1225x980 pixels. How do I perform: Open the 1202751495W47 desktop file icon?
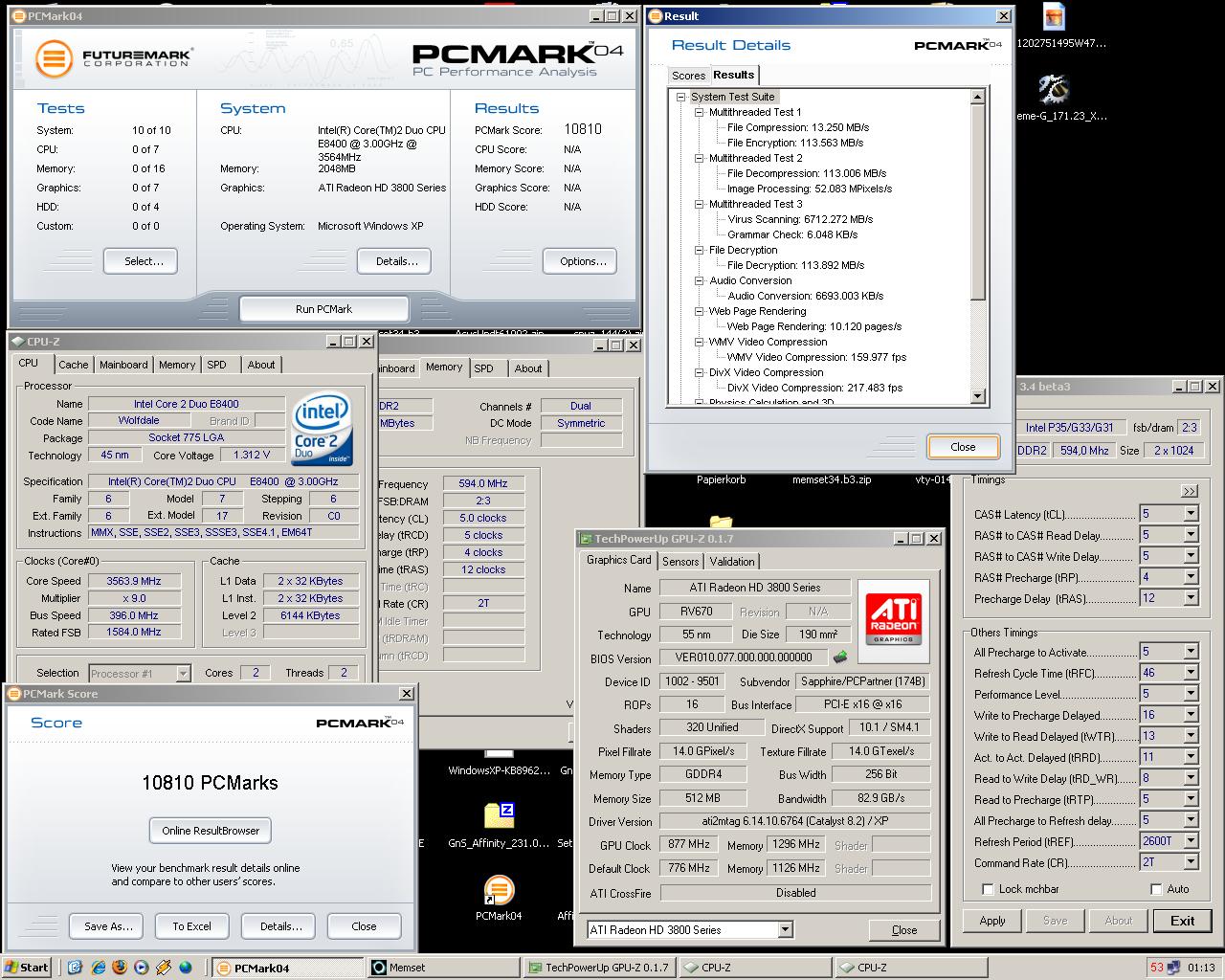tap(1054, 18)
